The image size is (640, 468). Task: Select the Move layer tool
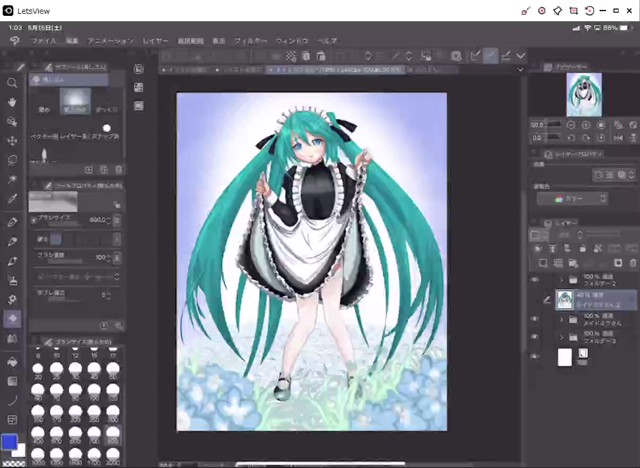pos(12,141)
